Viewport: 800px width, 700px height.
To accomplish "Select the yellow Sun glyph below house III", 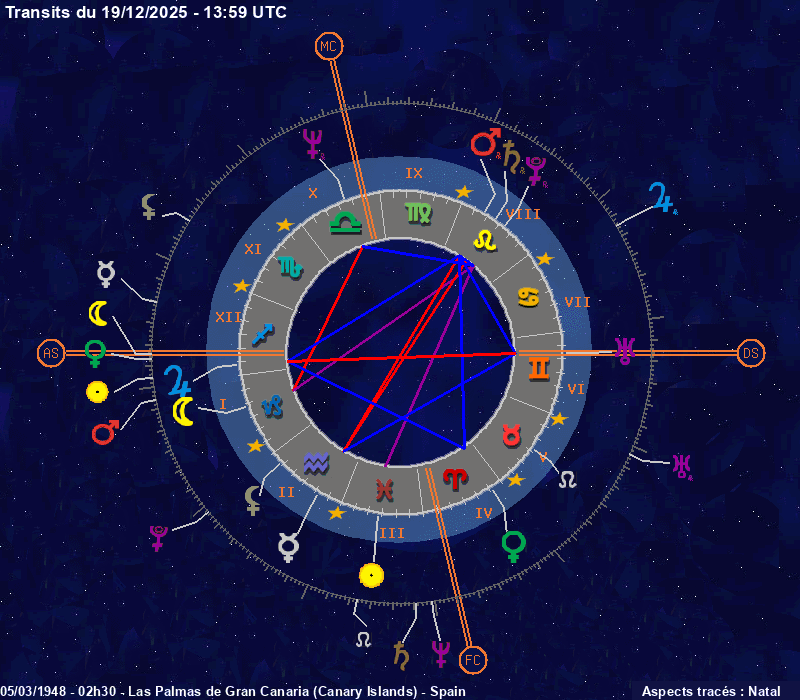I will [x=371, y=575].
